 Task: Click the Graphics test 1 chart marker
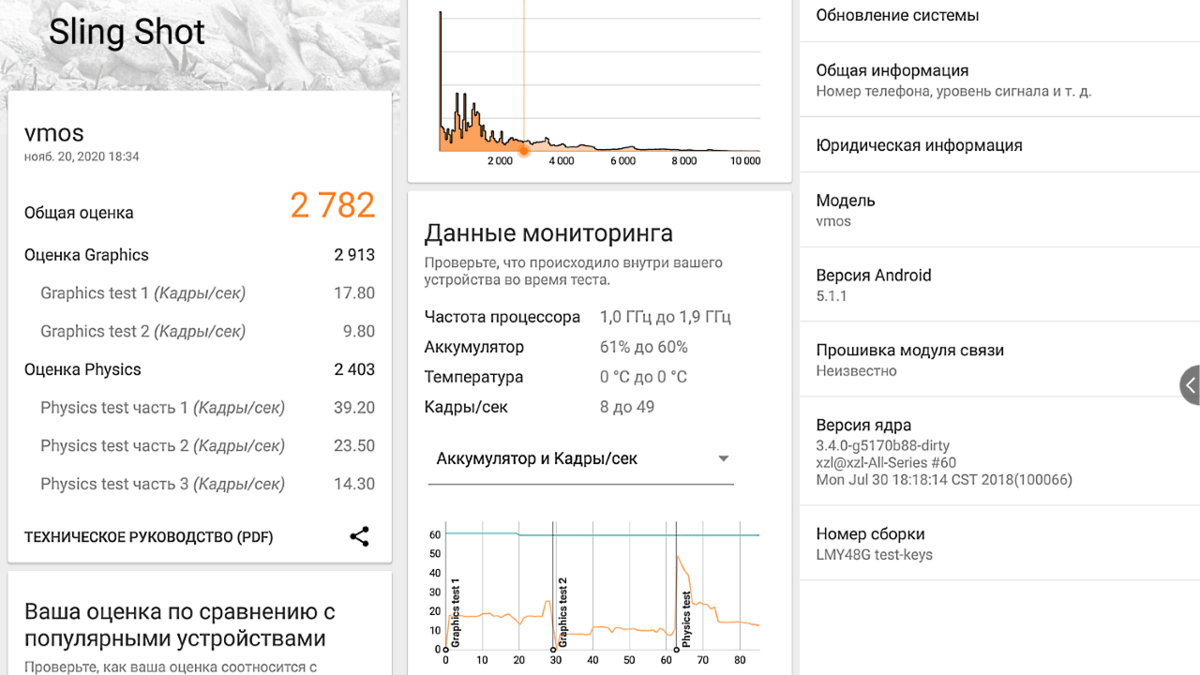click(x=446, y=649)
